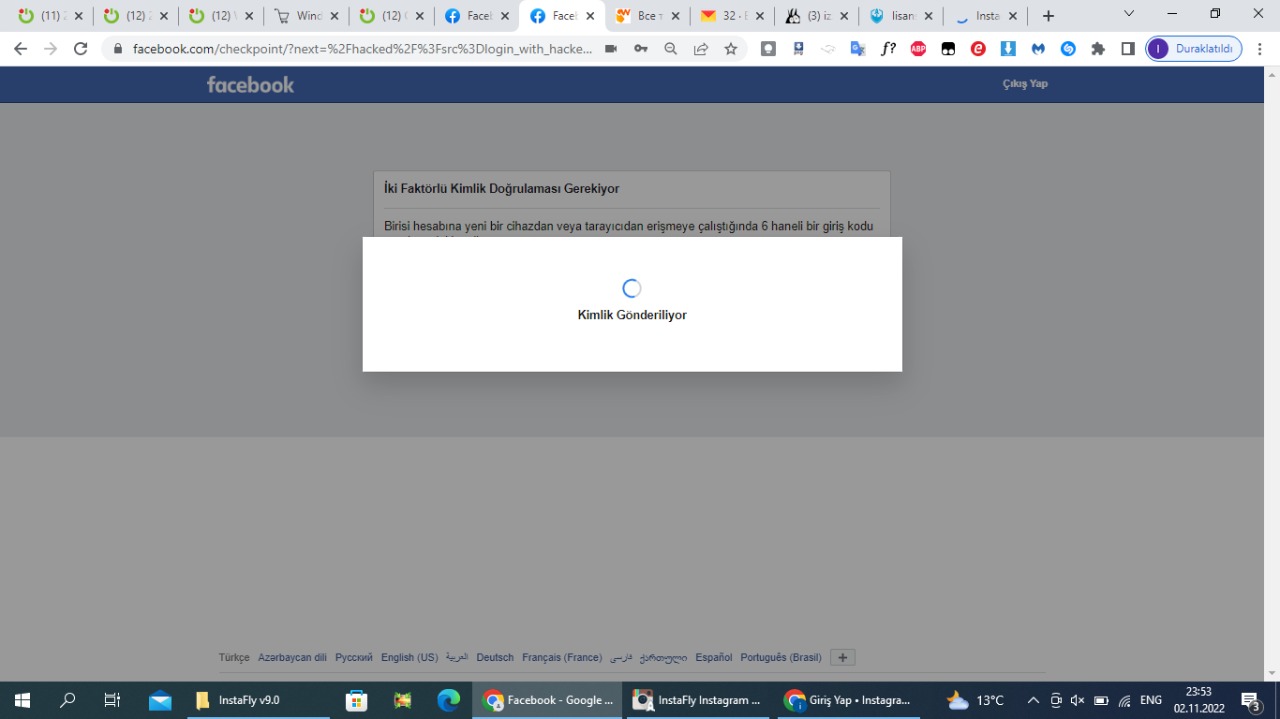The image size is (1280, 719).
Task: Reload the Facebook checkpoint page
Action: tap(81, 48)
